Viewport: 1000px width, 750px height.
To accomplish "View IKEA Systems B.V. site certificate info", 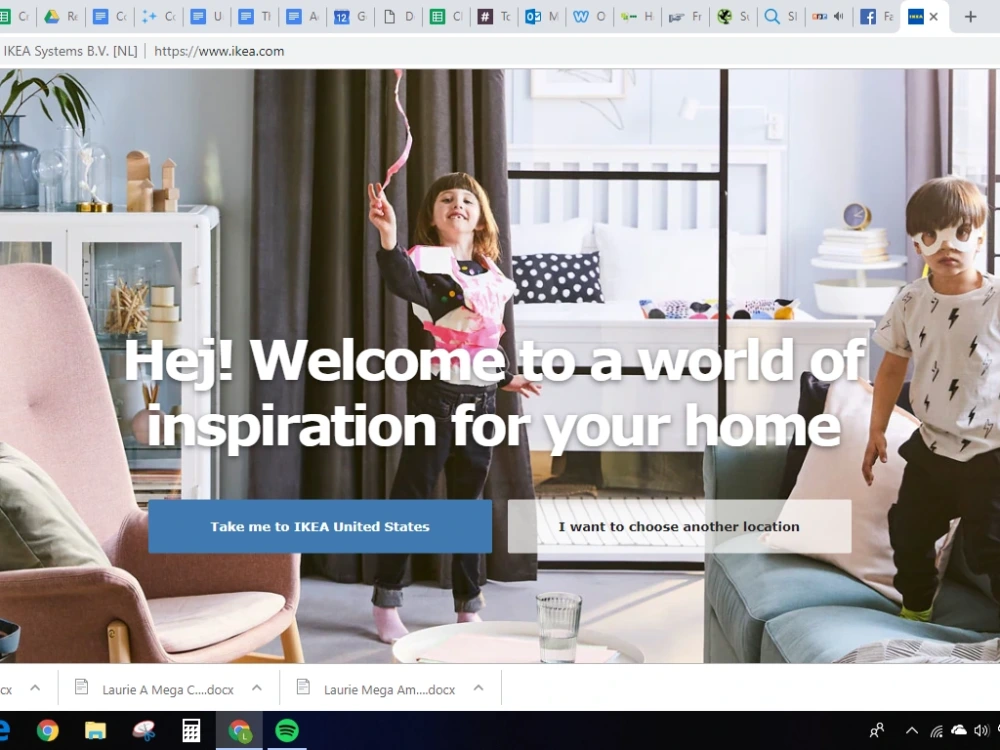I will point(70,51).
